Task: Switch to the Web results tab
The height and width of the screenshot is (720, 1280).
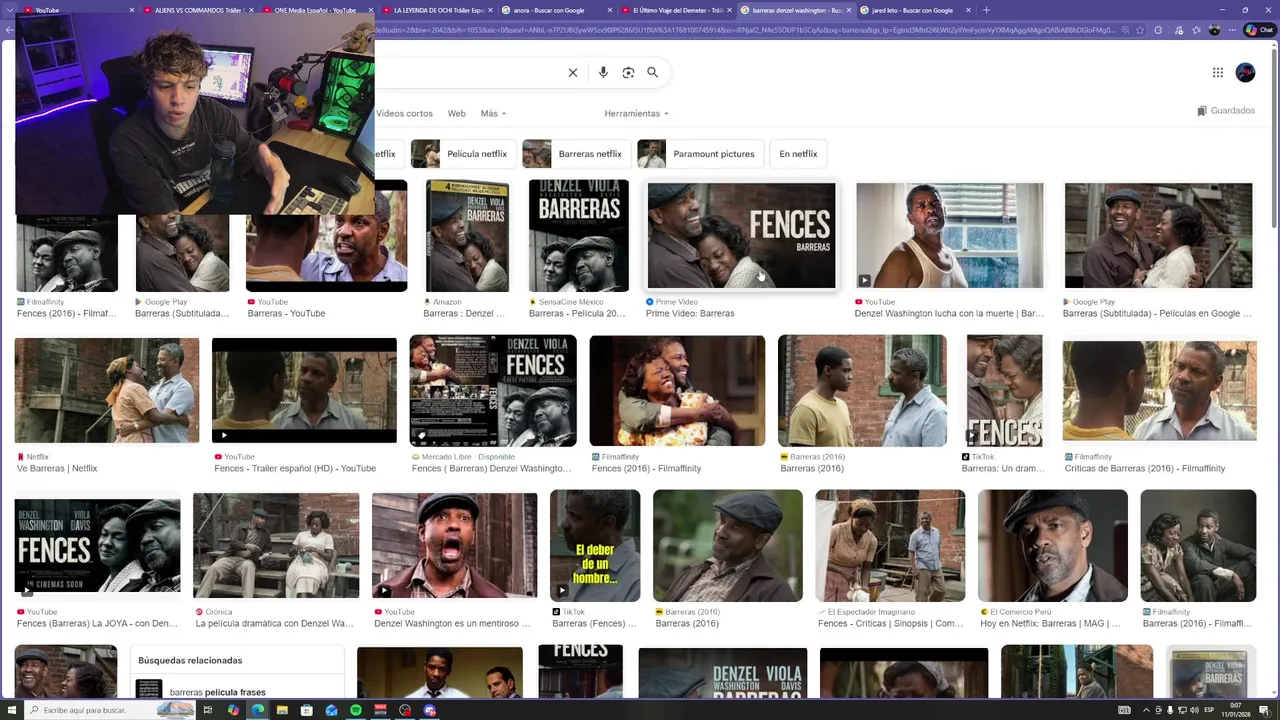Action: 456,113
